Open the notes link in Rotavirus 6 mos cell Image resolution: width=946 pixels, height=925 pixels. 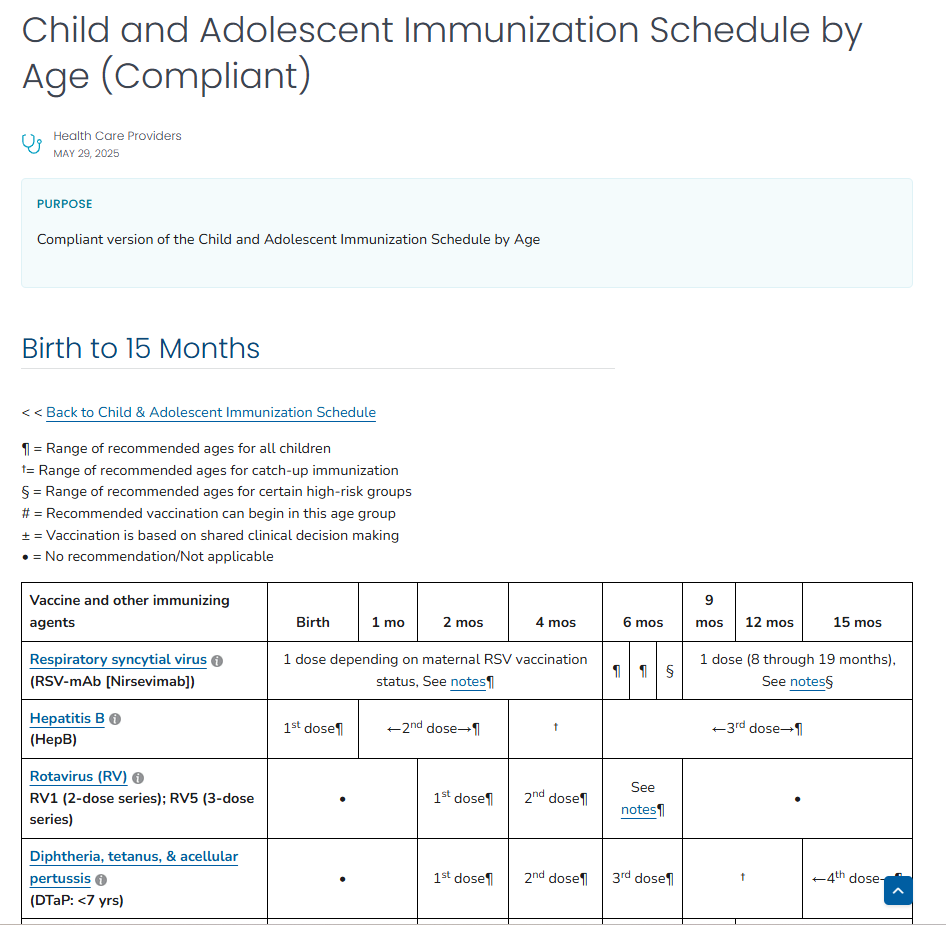tap(638, 810)
